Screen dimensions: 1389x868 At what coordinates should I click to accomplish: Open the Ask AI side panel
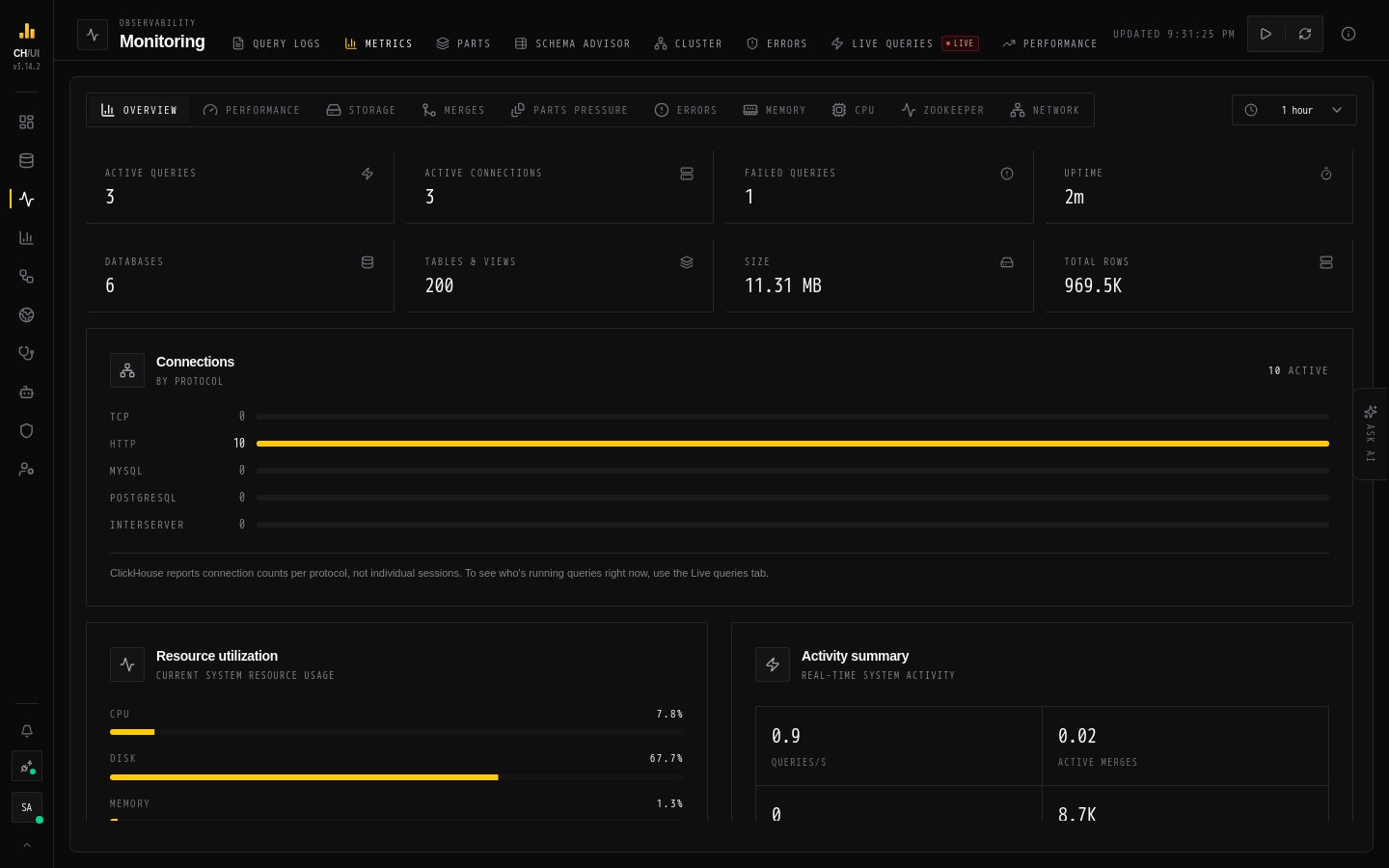tap(1371, 434)
